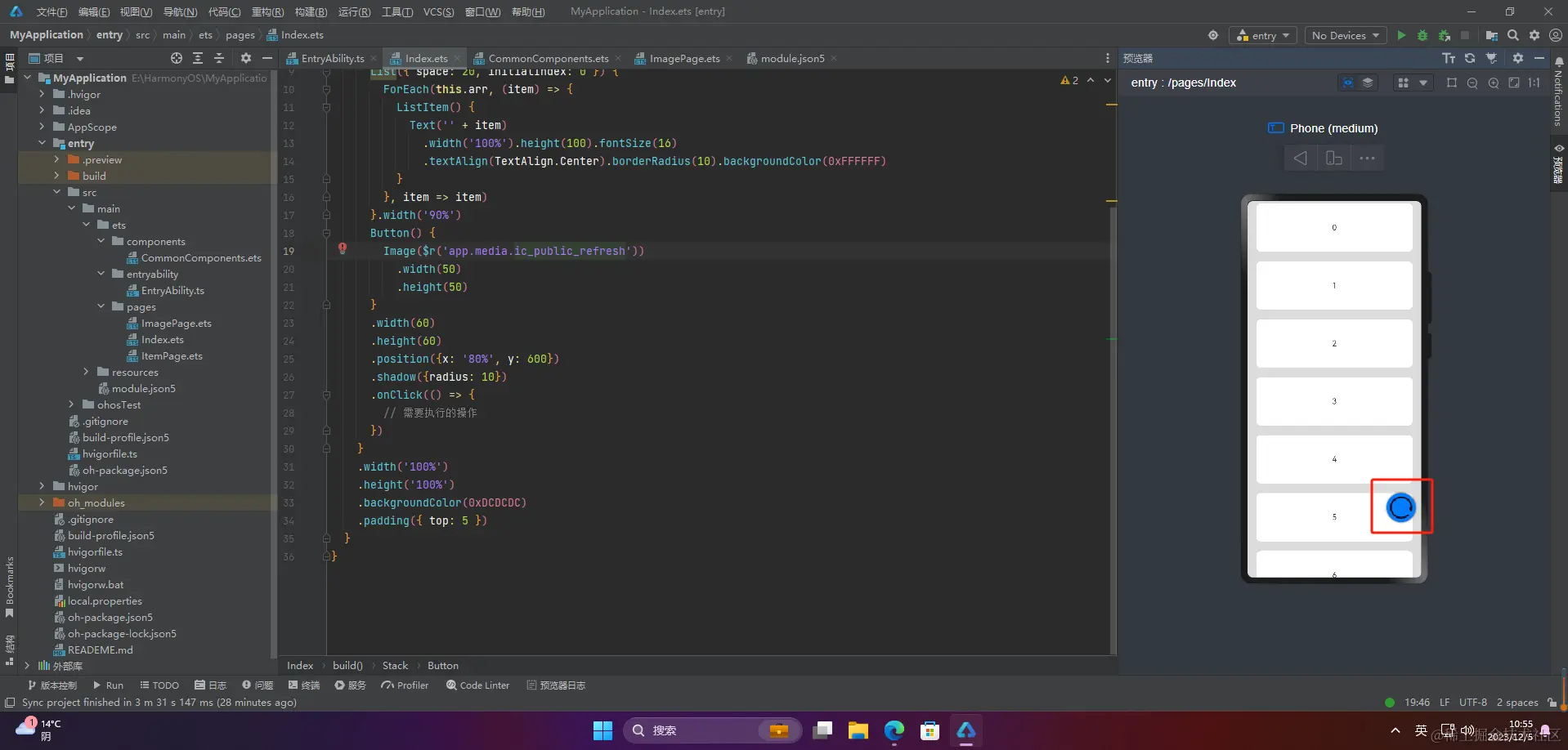1568x750 pixels.
Task: Open Windows Start menu on taskbar
Action: pyautogui.click(x=603, y=730)
